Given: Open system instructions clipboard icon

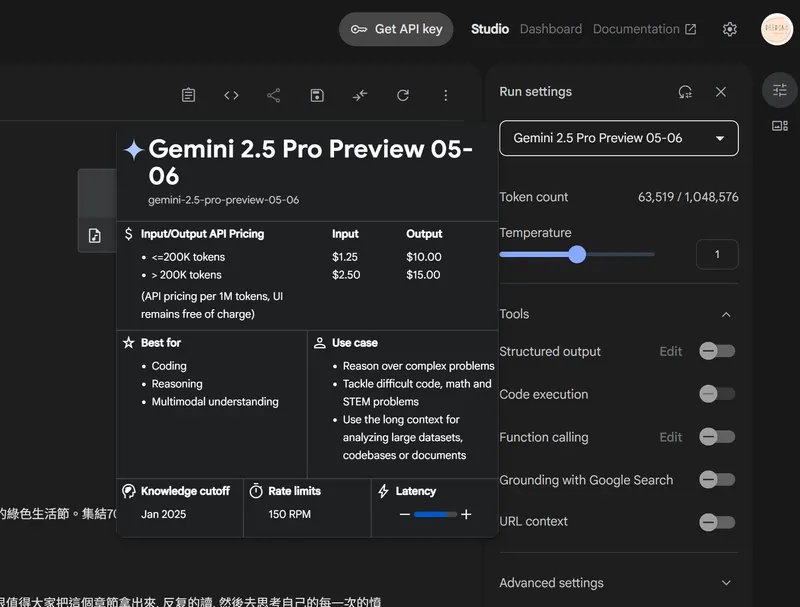Looking at the screenshot, I should coord(188,95).
